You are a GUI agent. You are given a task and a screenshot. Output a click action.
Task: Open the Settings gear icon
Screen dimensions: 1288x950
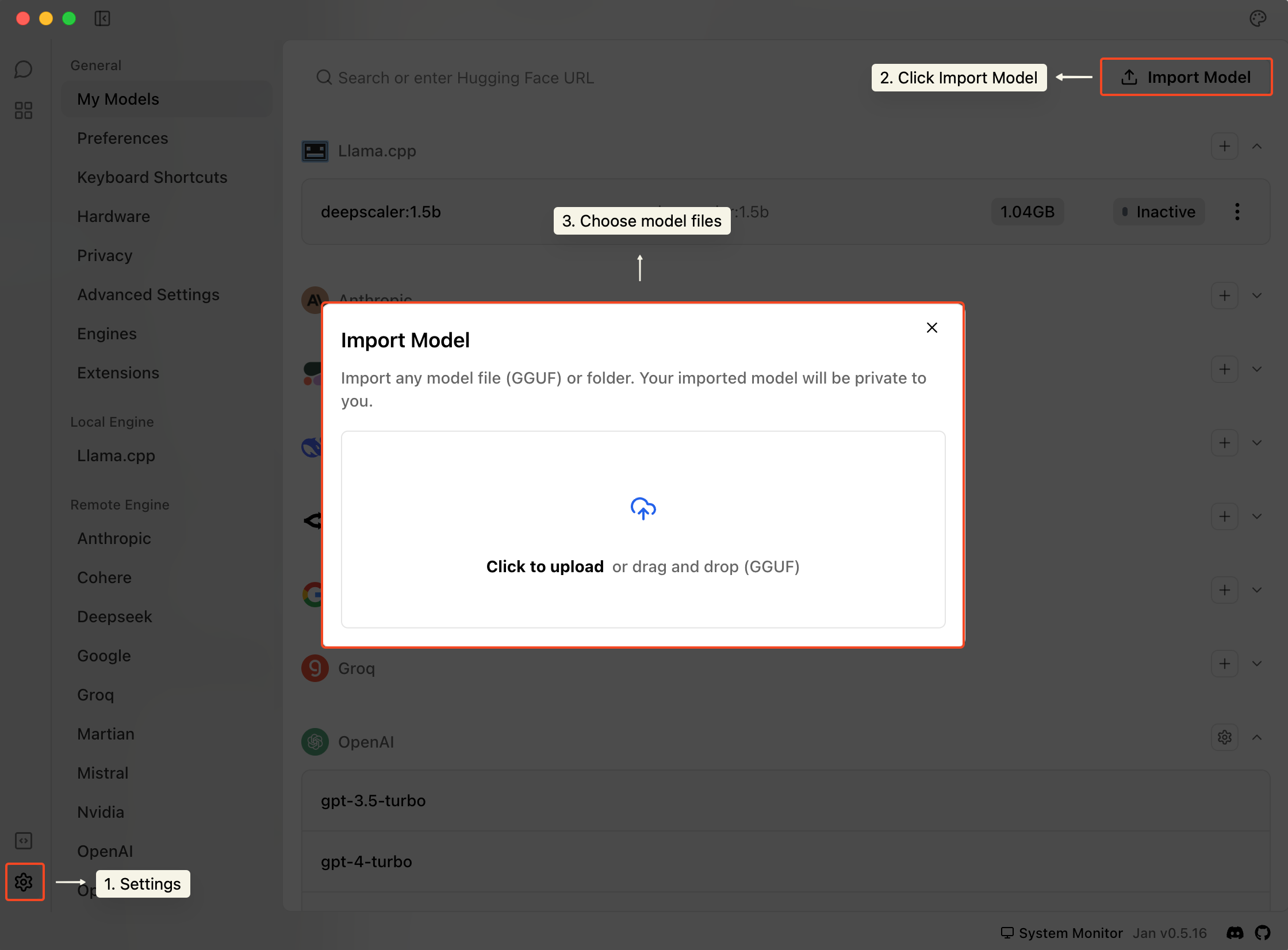(24, 882)
